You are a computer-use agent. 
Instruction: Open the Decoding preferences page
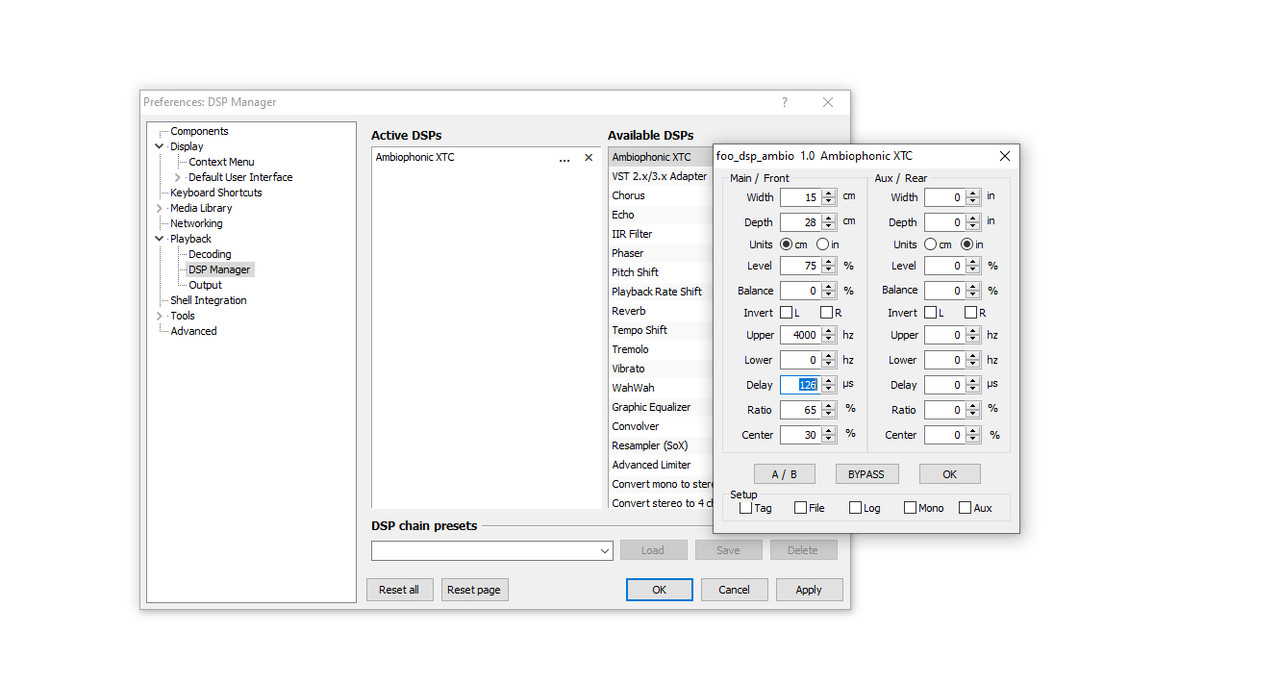click(210, 254)
